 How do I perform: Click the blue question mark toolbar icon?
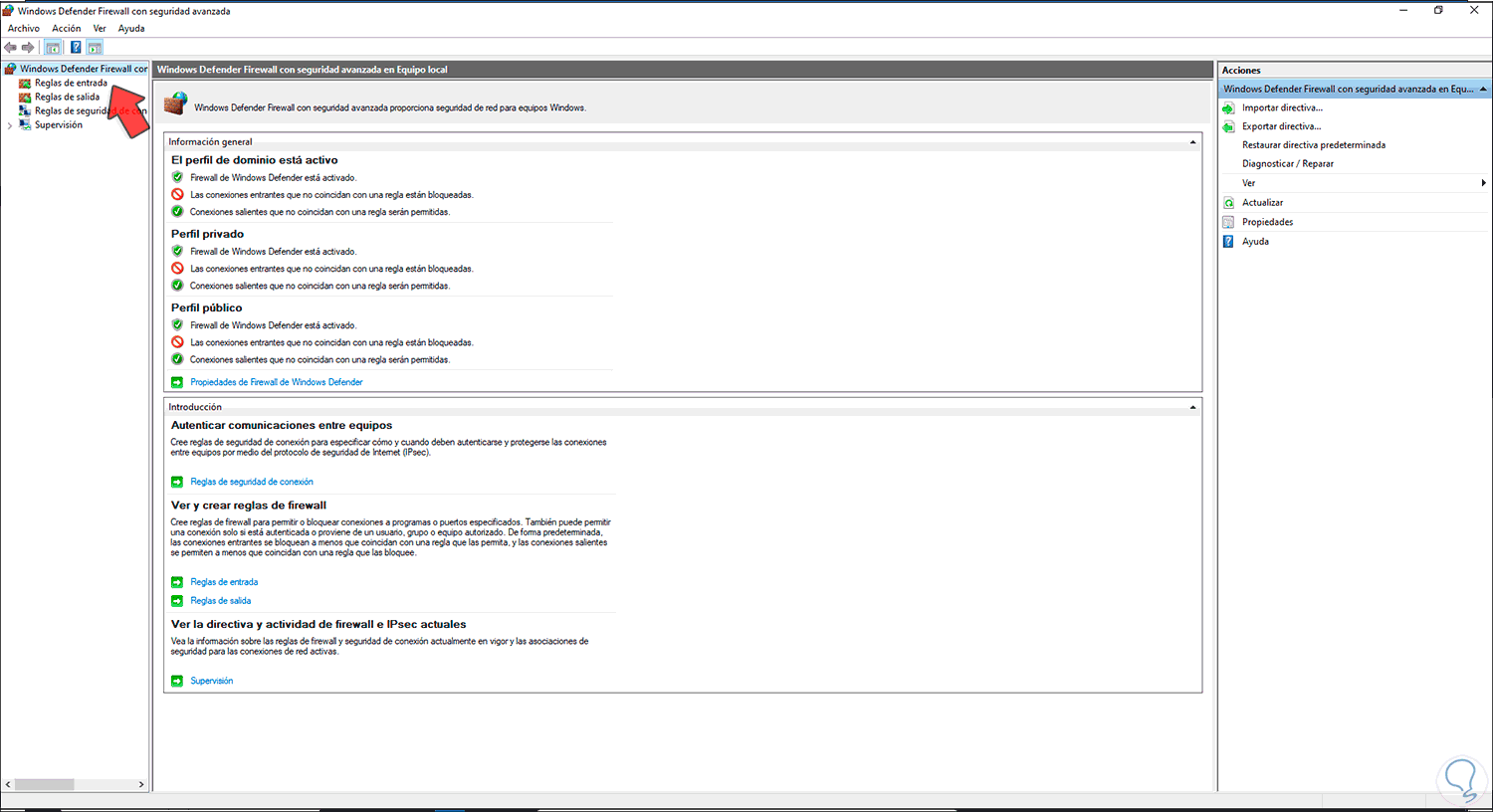(76, 47)
